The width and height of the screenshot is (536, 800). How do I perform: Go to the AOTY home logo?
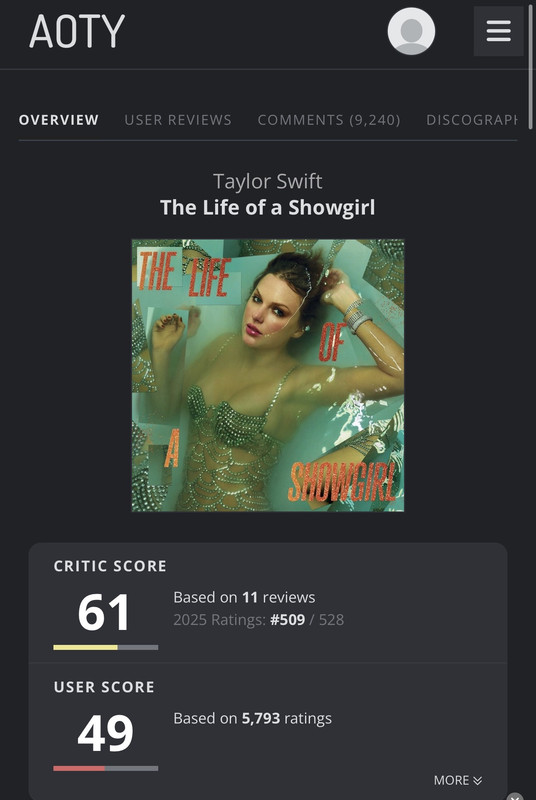pyautogui.click(x=77, y=31)
